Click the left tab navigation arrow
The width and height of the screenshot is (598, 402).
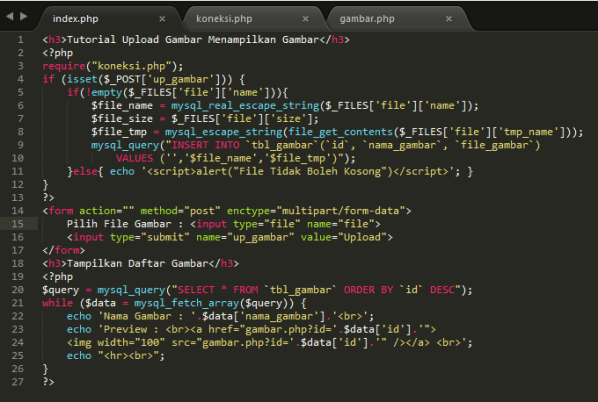10,16
